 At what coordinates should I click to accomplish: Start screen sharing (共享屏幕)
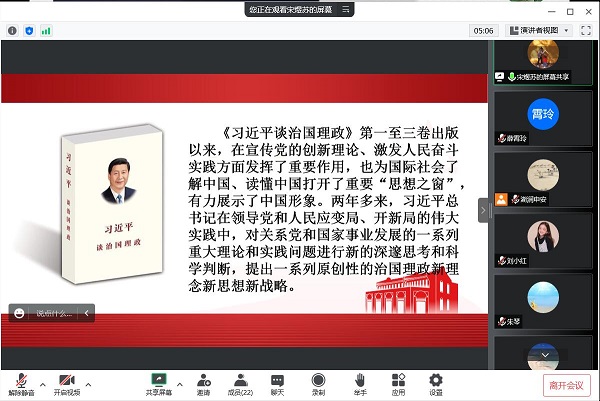(x=158, y=382)
